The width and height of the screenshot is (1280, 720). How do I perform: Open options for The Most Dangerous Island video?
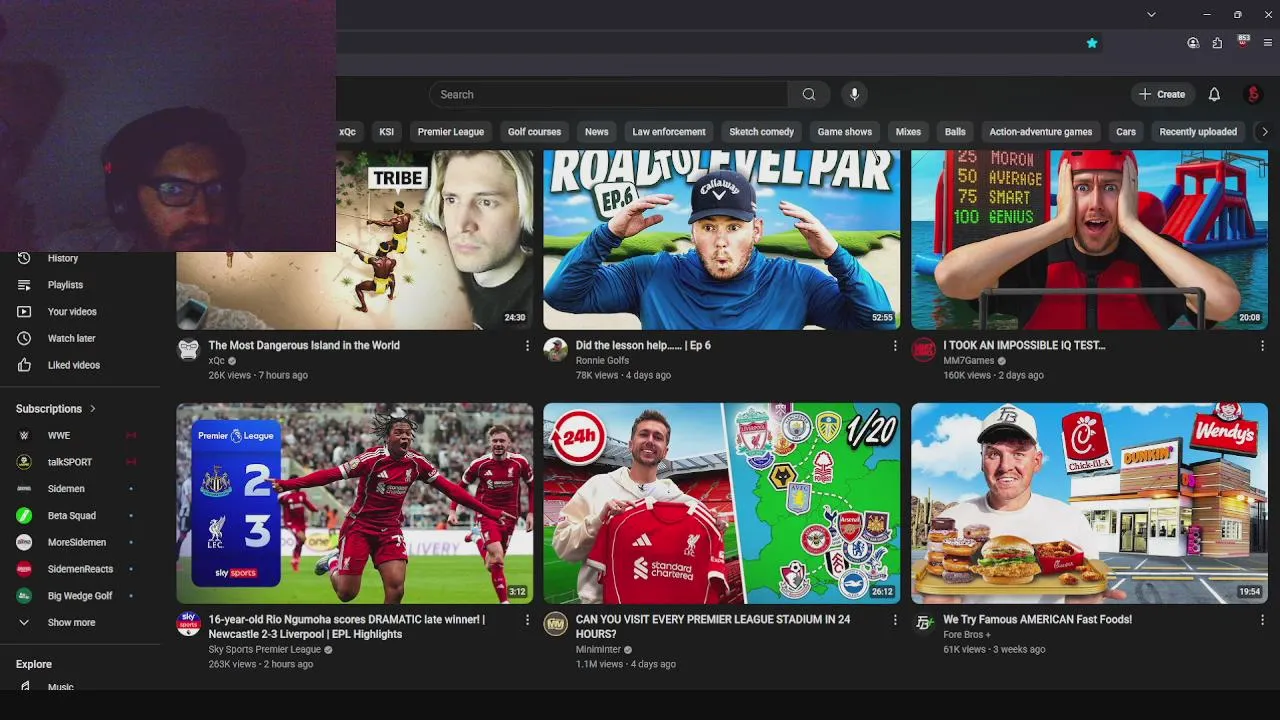527,346
